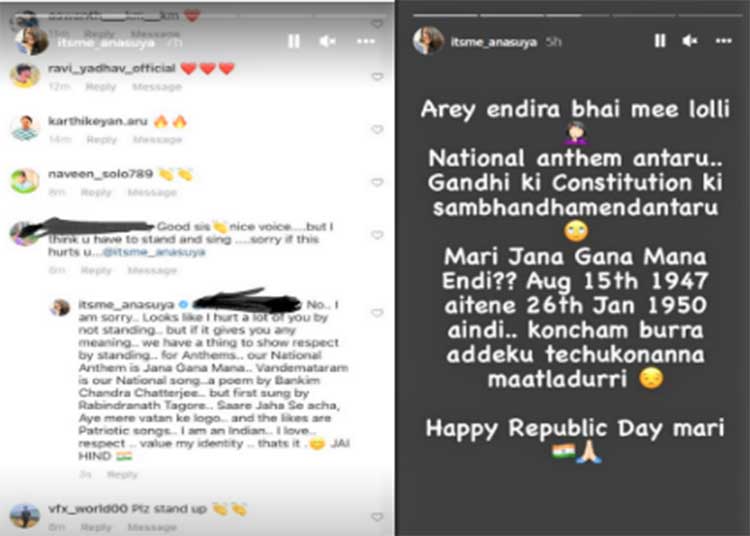Like vfx_world00's comment heart
750x536 pixels.
point(377,517)
